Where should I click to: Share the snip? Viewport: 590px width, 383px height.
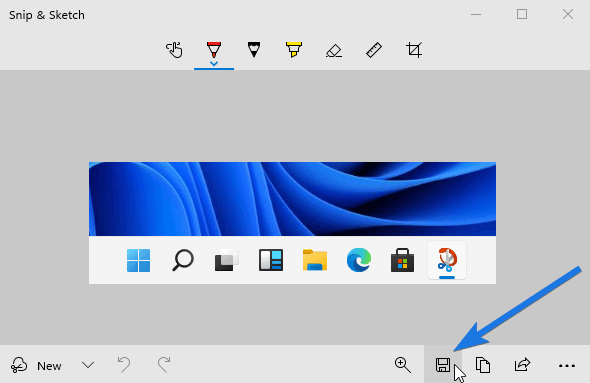pyautogui.click(x=522, y=365)
